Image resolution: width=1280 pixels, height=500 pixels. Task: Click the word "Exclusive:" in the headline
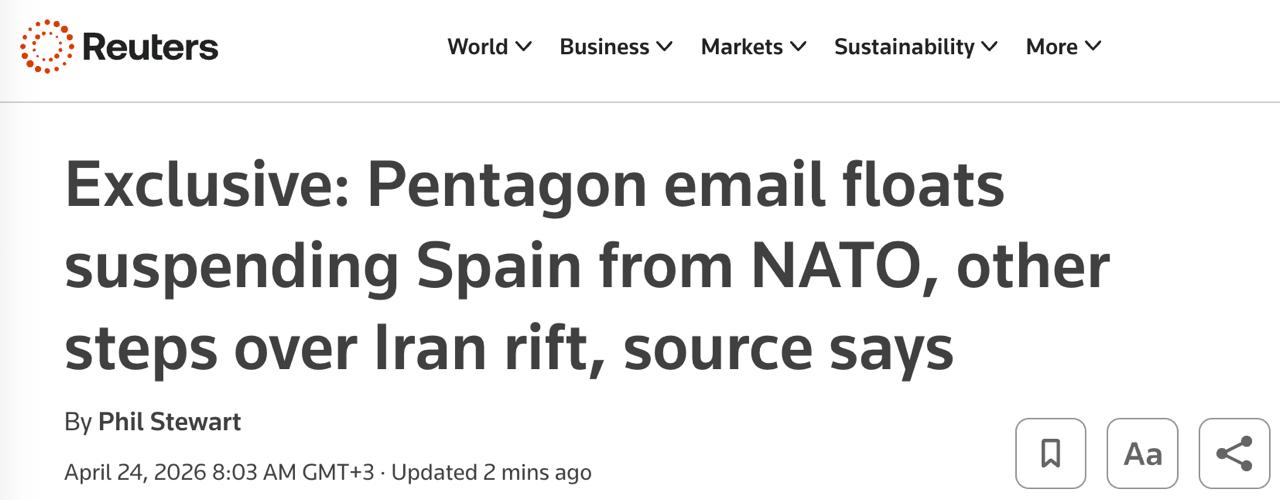coord(206,186)
